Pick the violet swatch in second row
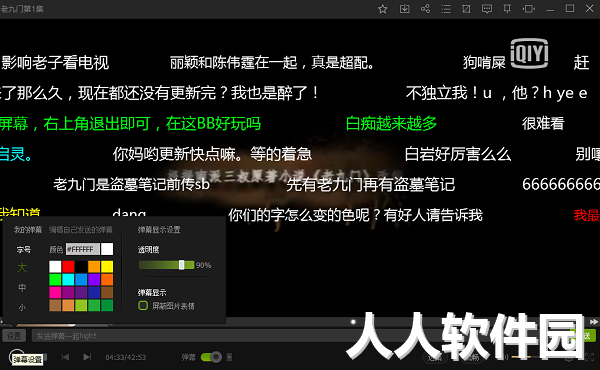The height and width of the screenshot is (370, 600). (94, 280)
